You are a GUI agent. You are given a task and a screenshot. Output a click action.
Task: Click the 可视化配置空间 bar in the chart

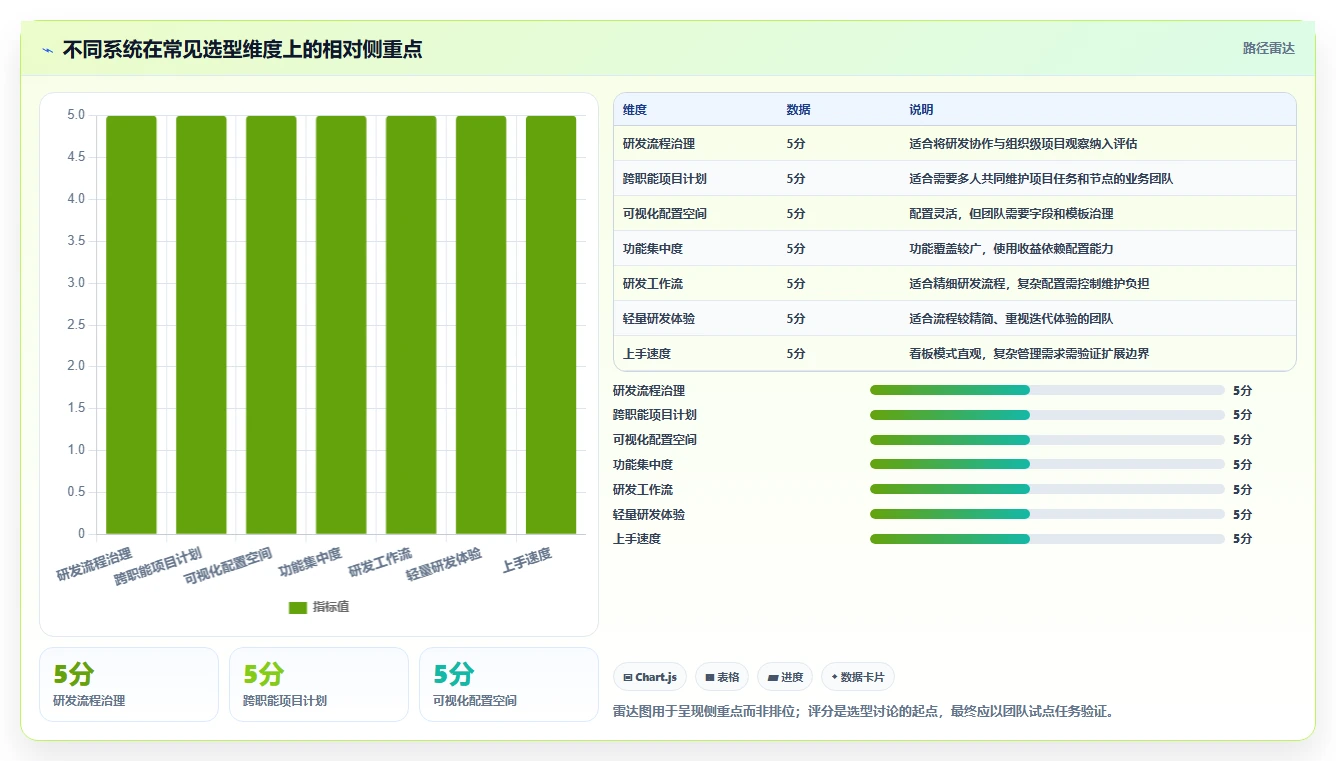(272, 325)
